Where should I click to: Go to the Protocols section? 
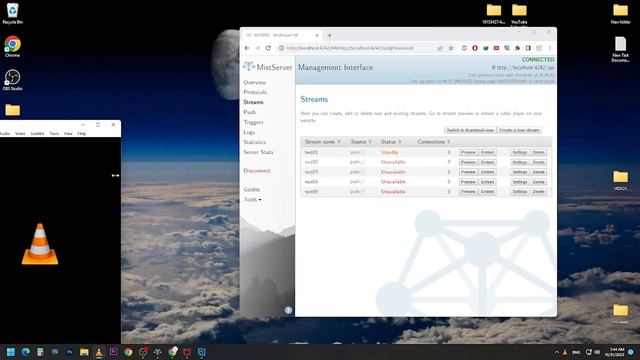point(255,92)
